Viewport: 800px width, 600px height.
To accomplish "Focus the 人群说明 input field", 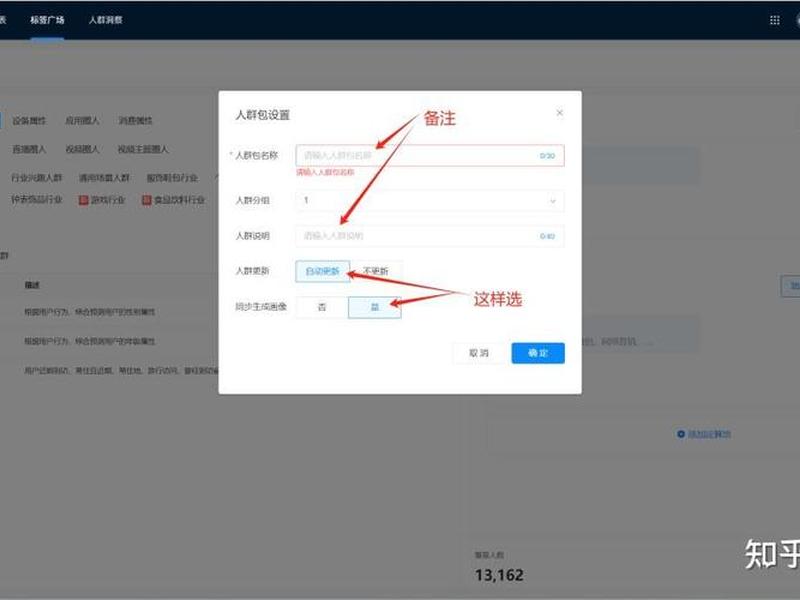I will (430, 236).
